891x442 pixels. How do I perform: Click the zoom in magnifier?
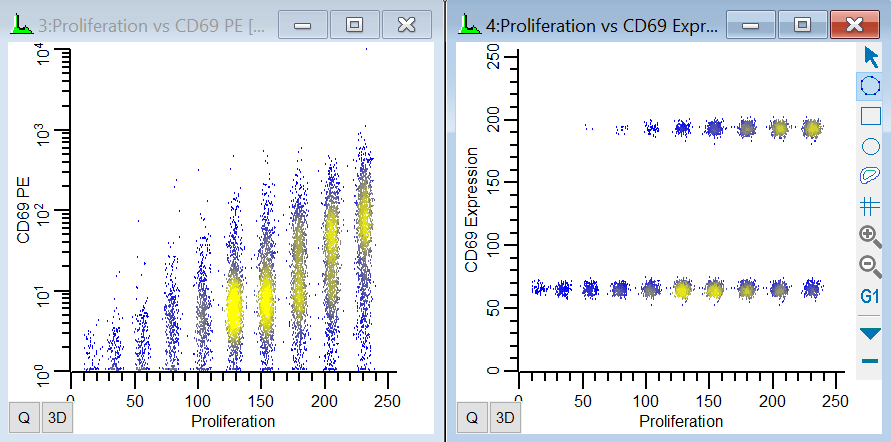870,236
